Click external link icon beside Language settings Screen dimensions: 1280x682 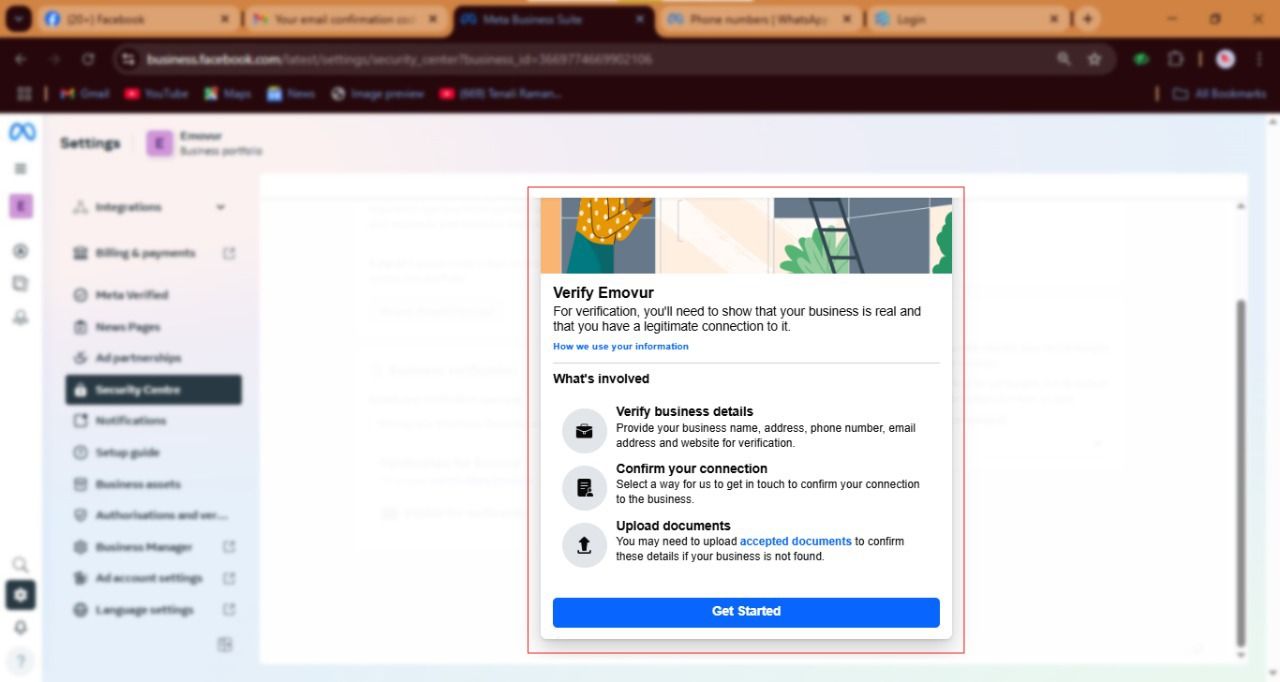click(x=229, y=610)
